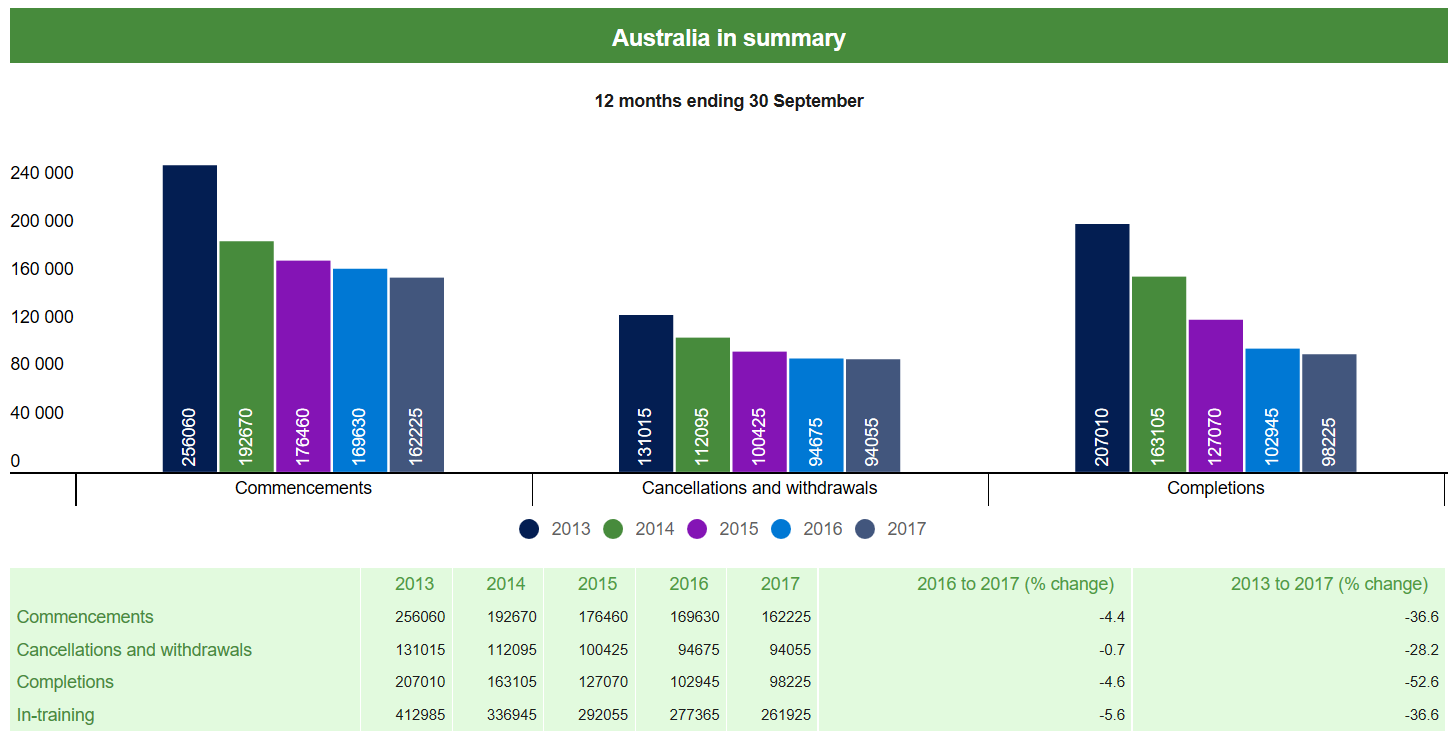Image resolution: width=1451 pixels, height=733 pixels.
Task: Click the -28.2 percent change cell
Action: pos(1422,650)
